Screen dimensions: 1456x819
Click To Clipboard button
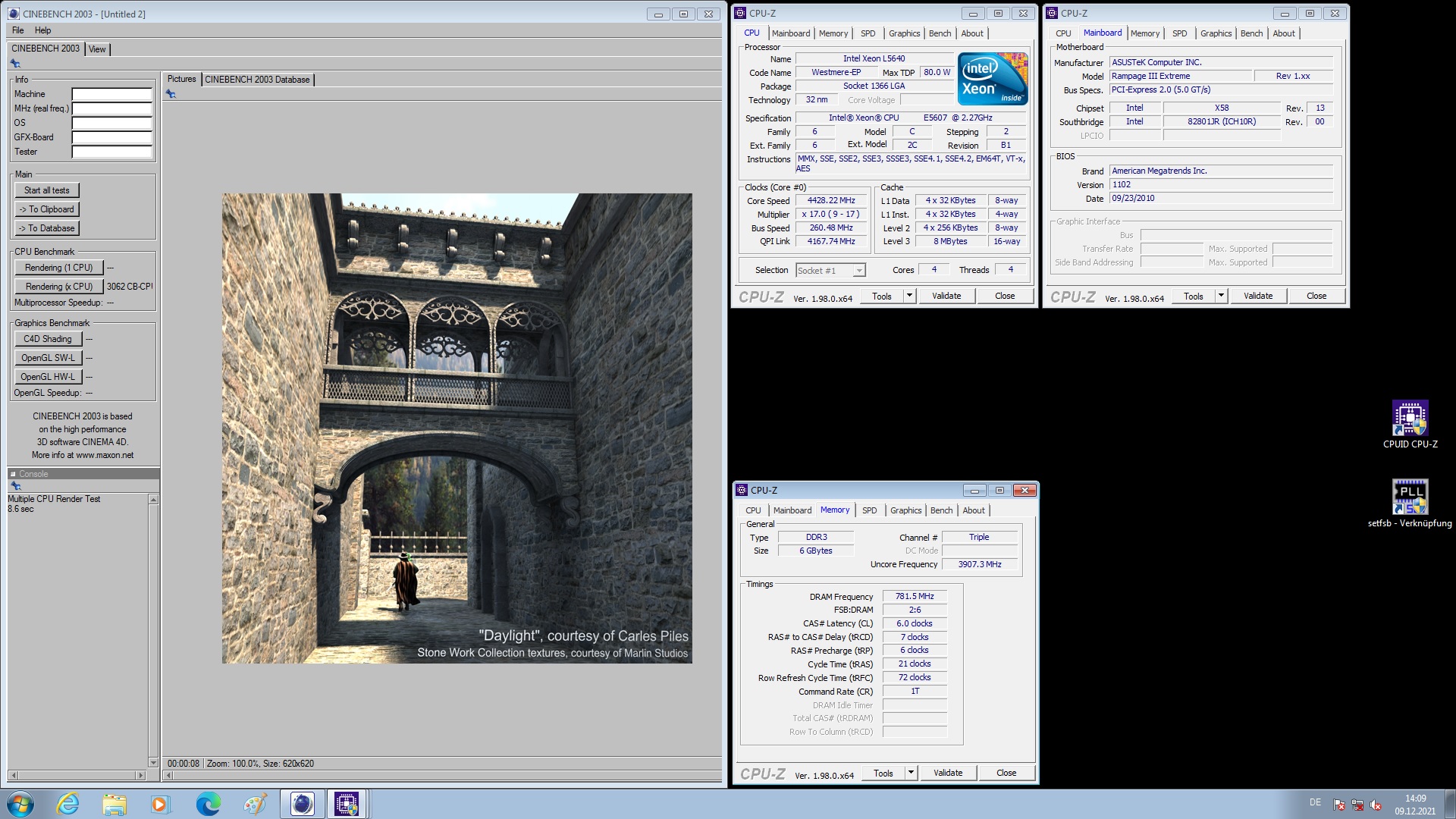[x=47, y=209]
